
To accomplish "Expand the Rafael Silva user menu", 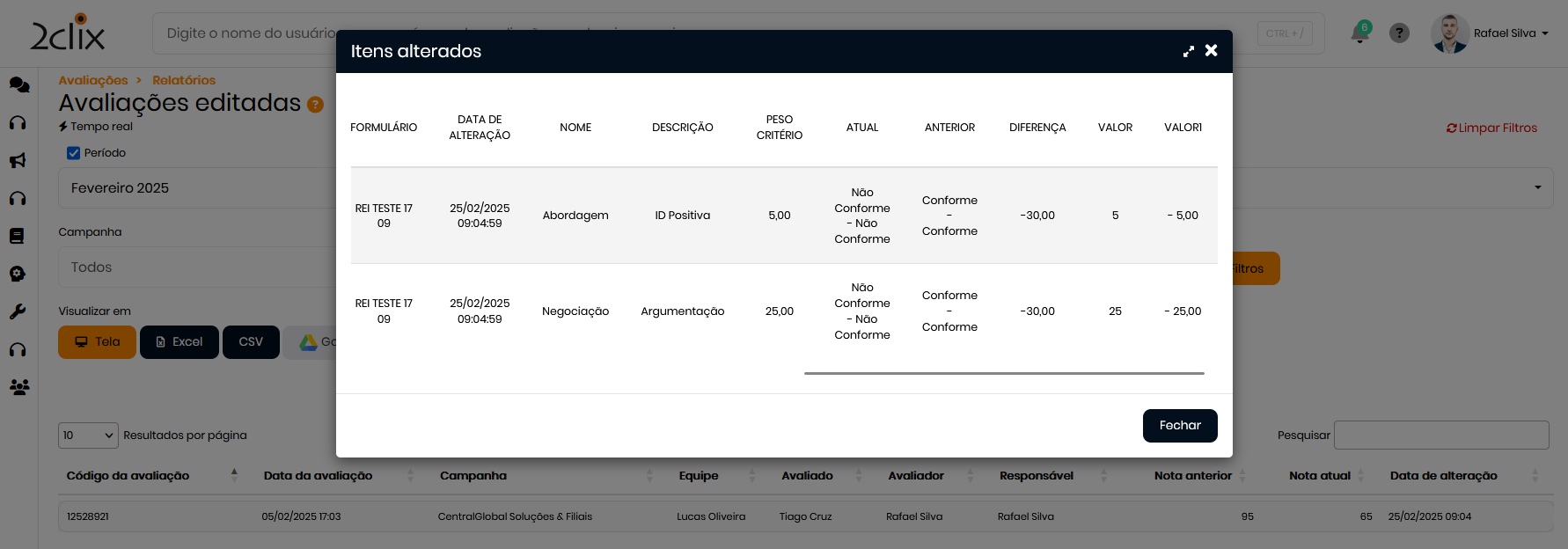I will tap(1510, 33).
